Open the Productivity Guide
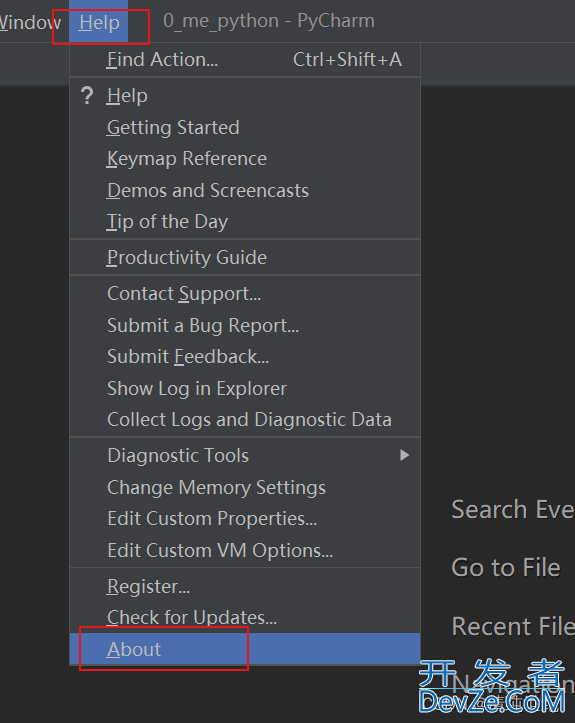Viewport: 575px width, 723px height. [245, 257]
